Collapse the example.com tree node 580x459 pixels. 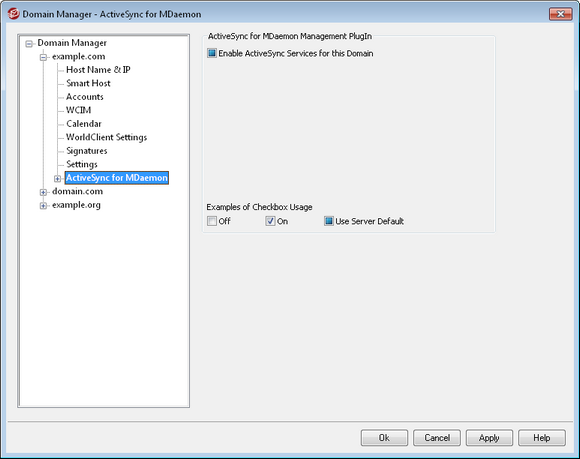(x=43, y=57)
